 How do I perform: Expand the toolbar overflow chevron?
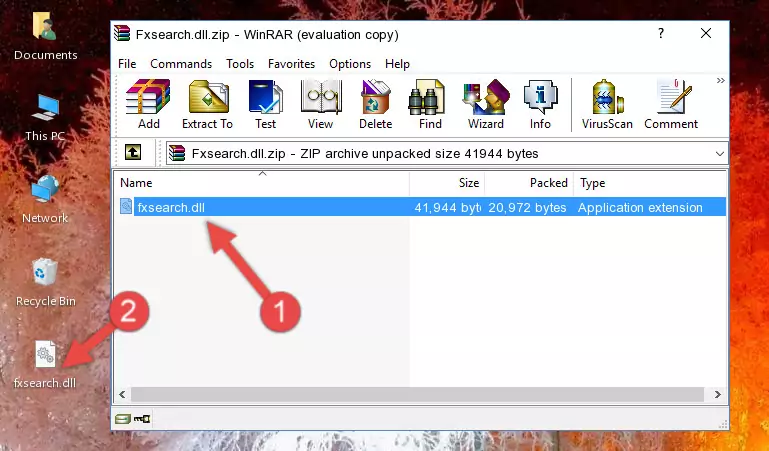pyautogui.click(x=720, y=80)
